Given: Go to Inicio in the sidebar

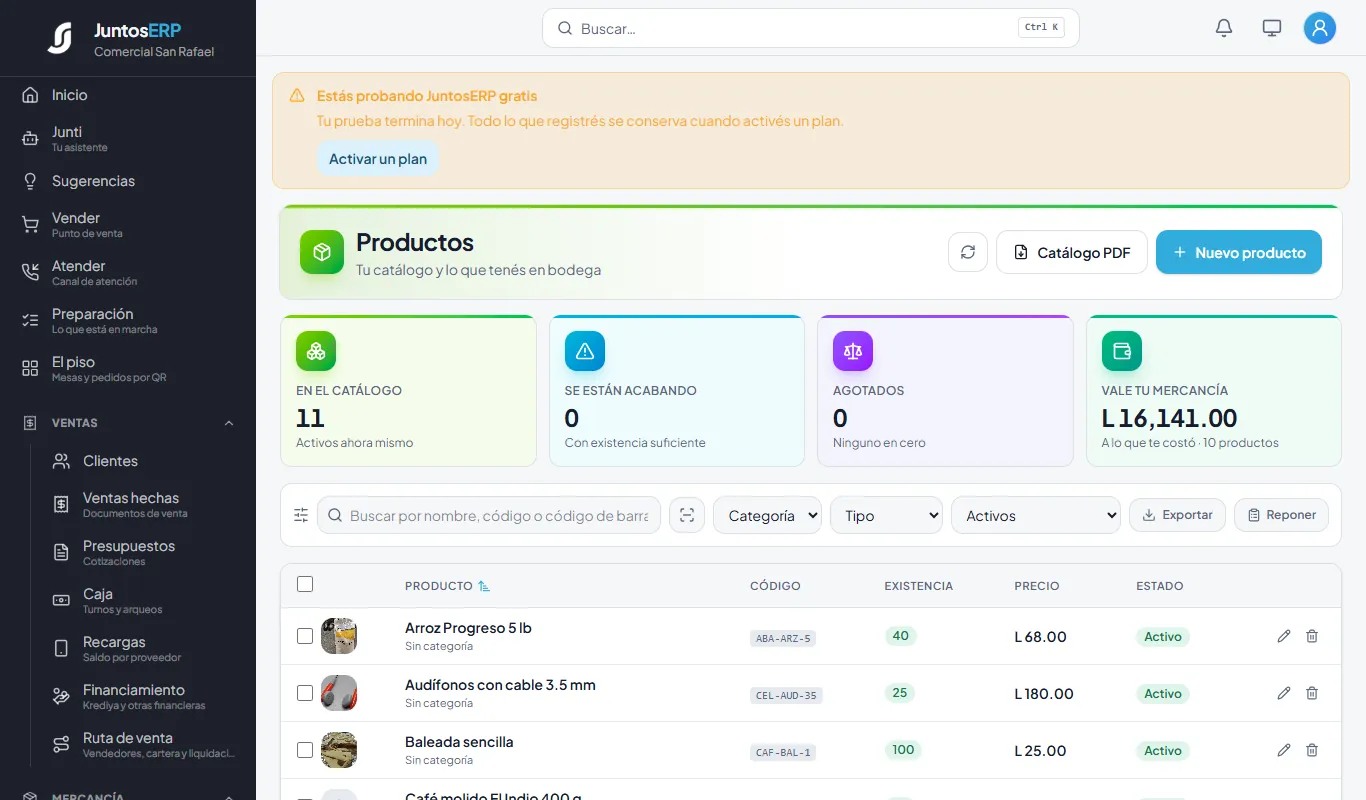Looking at the screenshot, I should click(x=128, y=95).
